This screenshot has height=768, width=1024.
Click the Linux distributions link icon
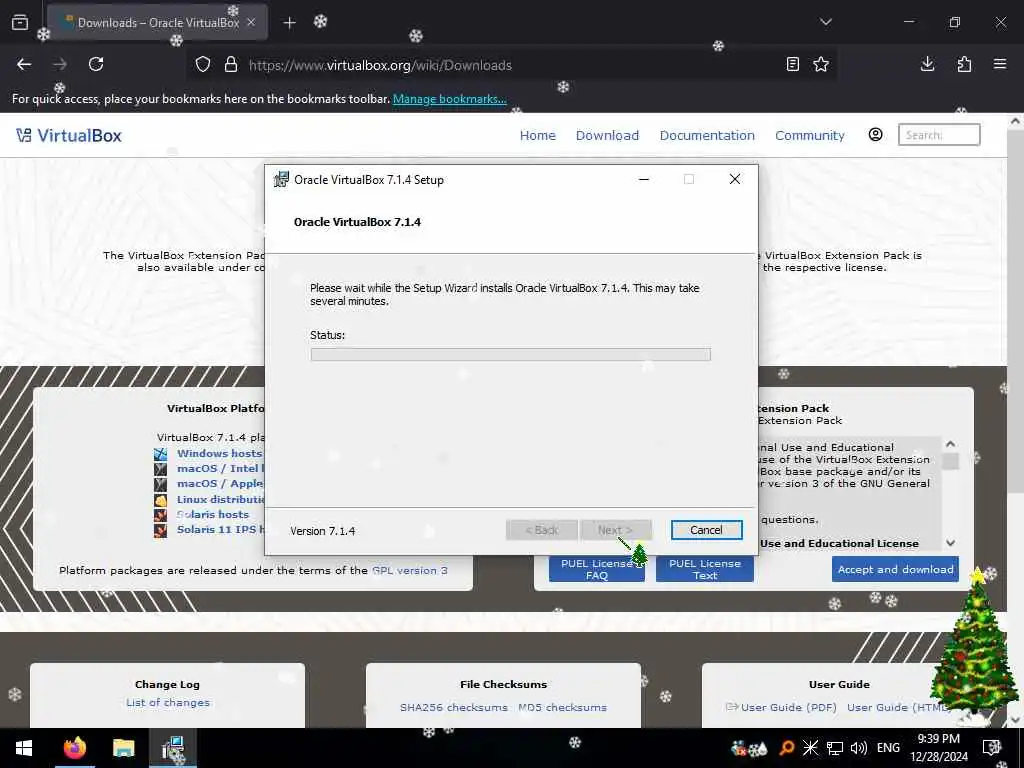(161, 500)
